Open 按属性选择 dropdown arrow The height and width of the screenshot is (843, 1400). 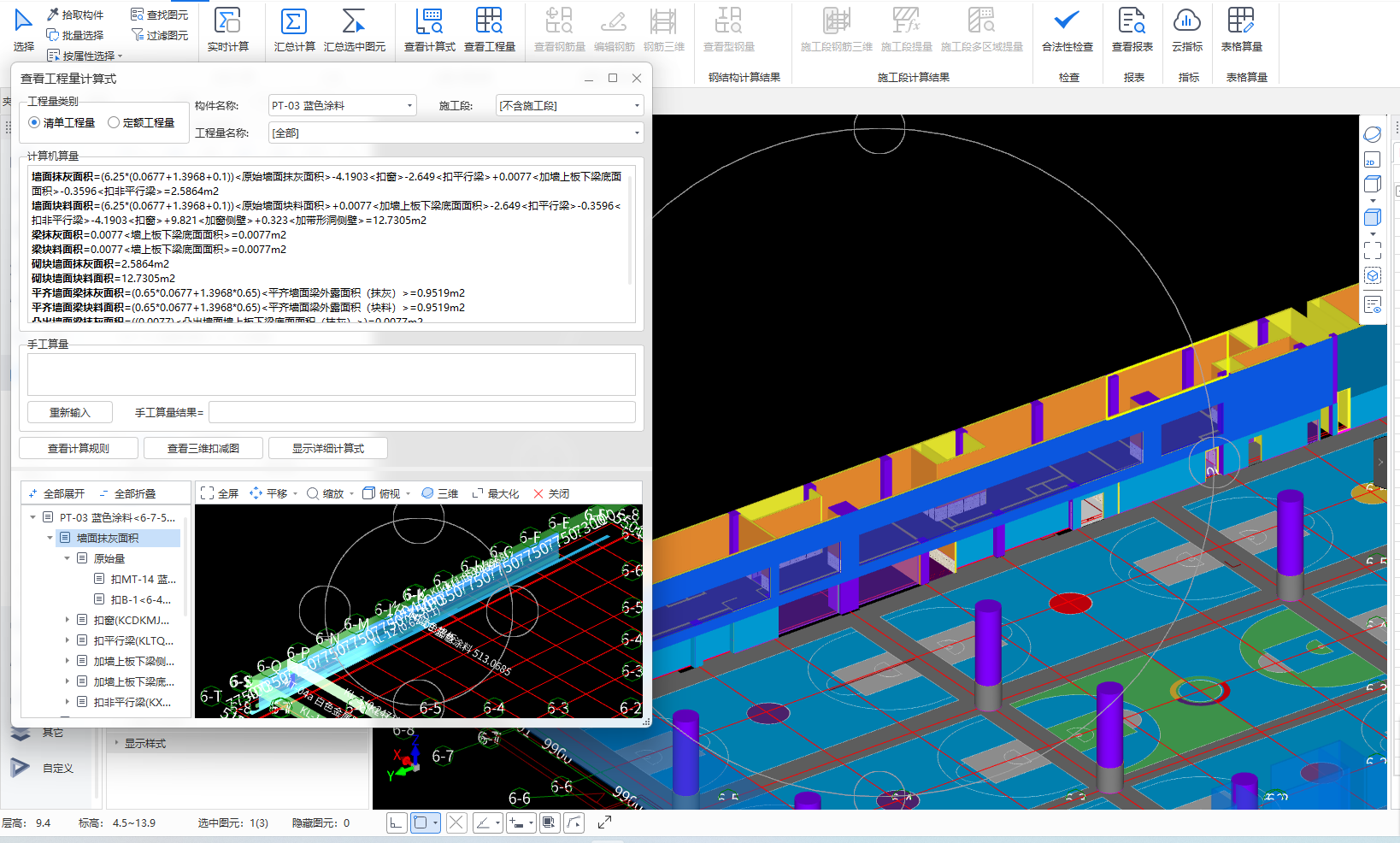click(121, 56)
